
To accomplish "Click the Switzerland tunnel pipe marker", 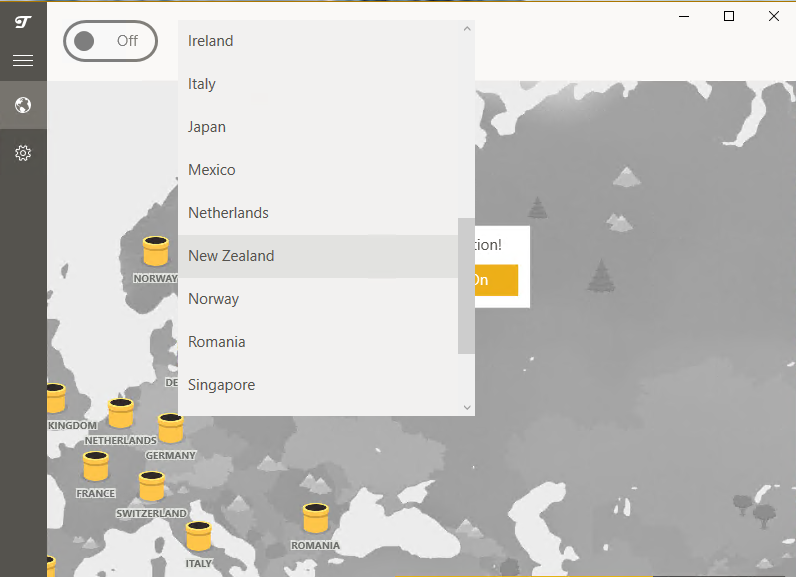I will [152, 486].
